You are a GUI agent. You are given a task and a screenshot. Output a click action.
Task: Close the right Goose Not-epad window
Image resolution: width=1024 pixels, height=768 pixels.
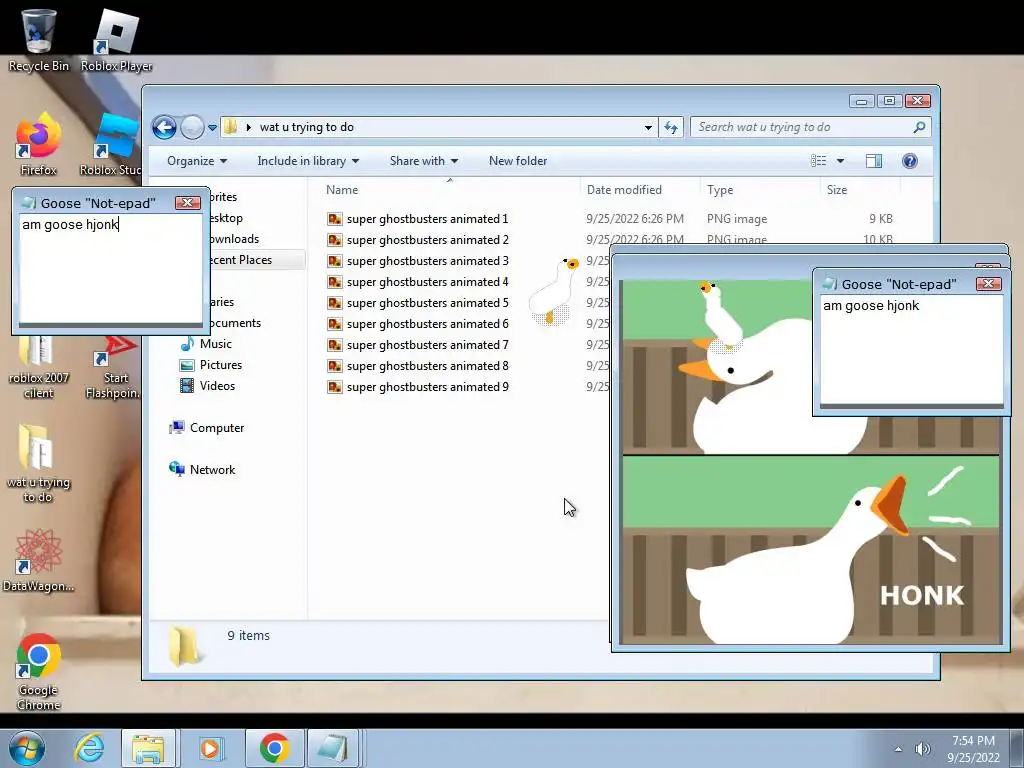tap(988, 283)
